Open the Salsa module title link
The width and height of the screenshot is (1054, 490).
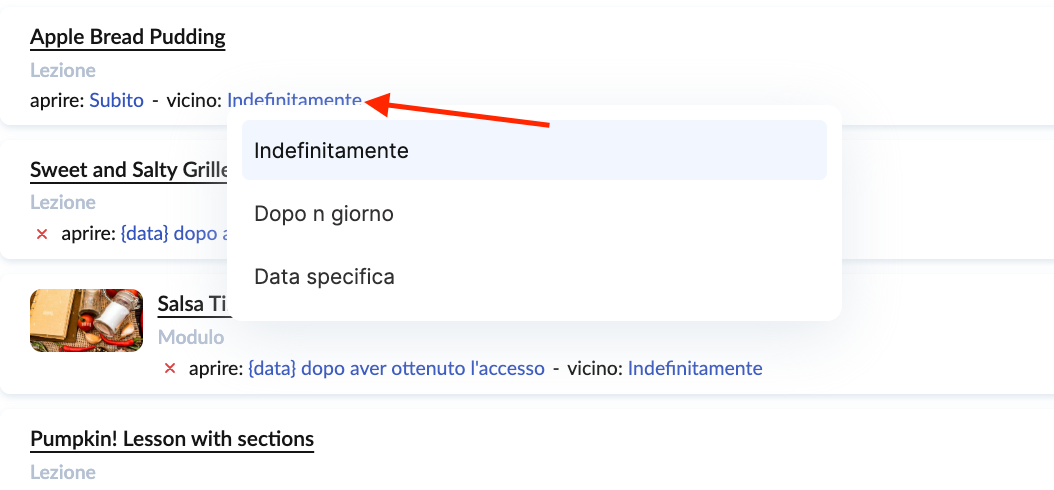click(194, 304)
